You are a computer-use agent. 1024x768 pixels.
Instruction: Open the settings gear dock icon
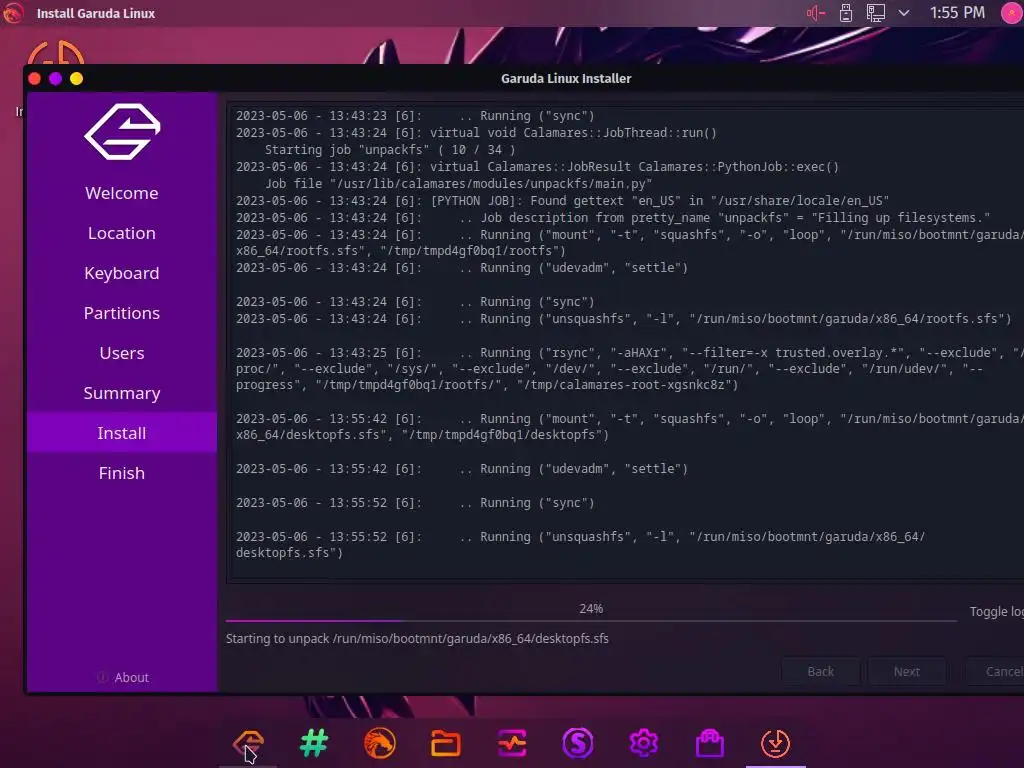[x=643, y=743]
